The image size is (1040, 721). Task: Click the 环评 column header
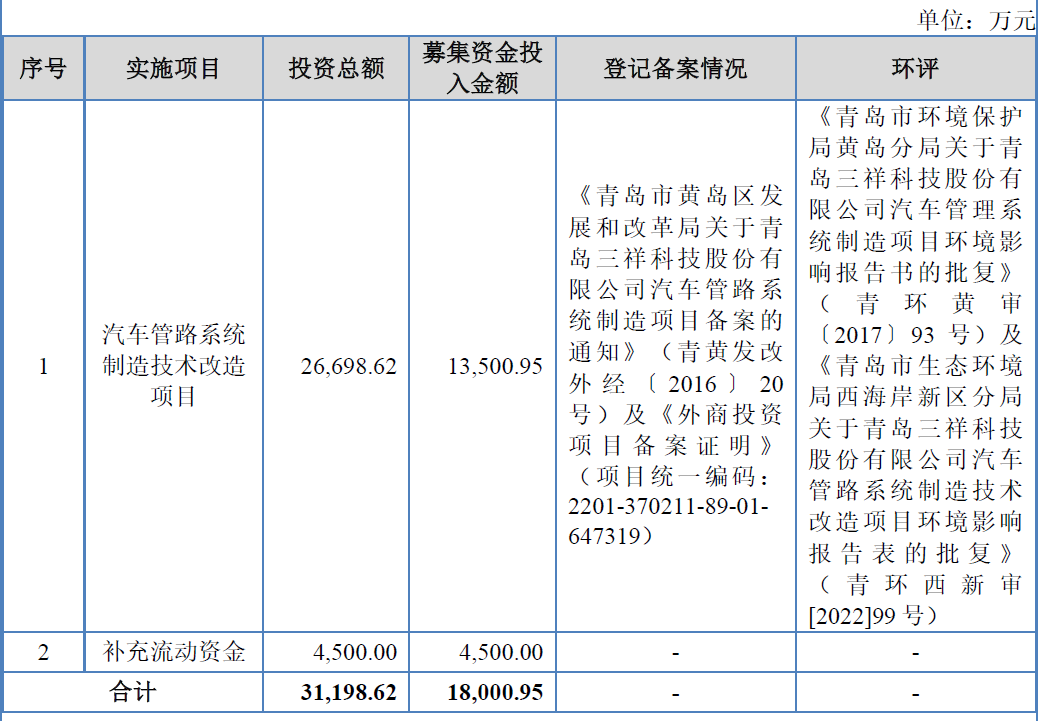915,68
